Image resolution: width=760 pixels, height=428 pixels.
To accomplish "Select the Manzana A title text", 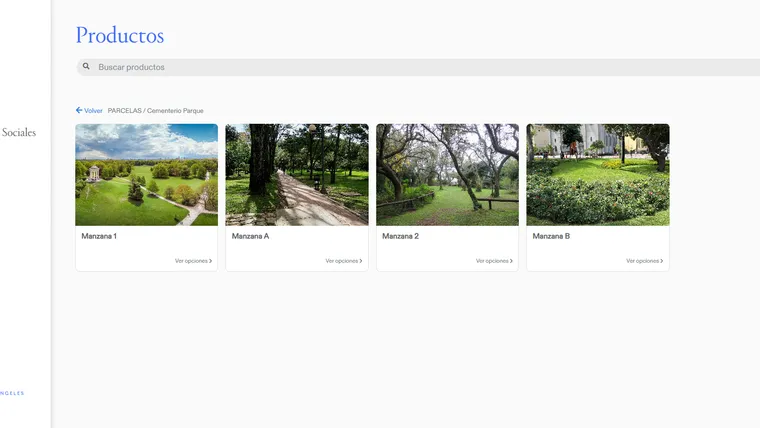I will [x=250, y=236].
